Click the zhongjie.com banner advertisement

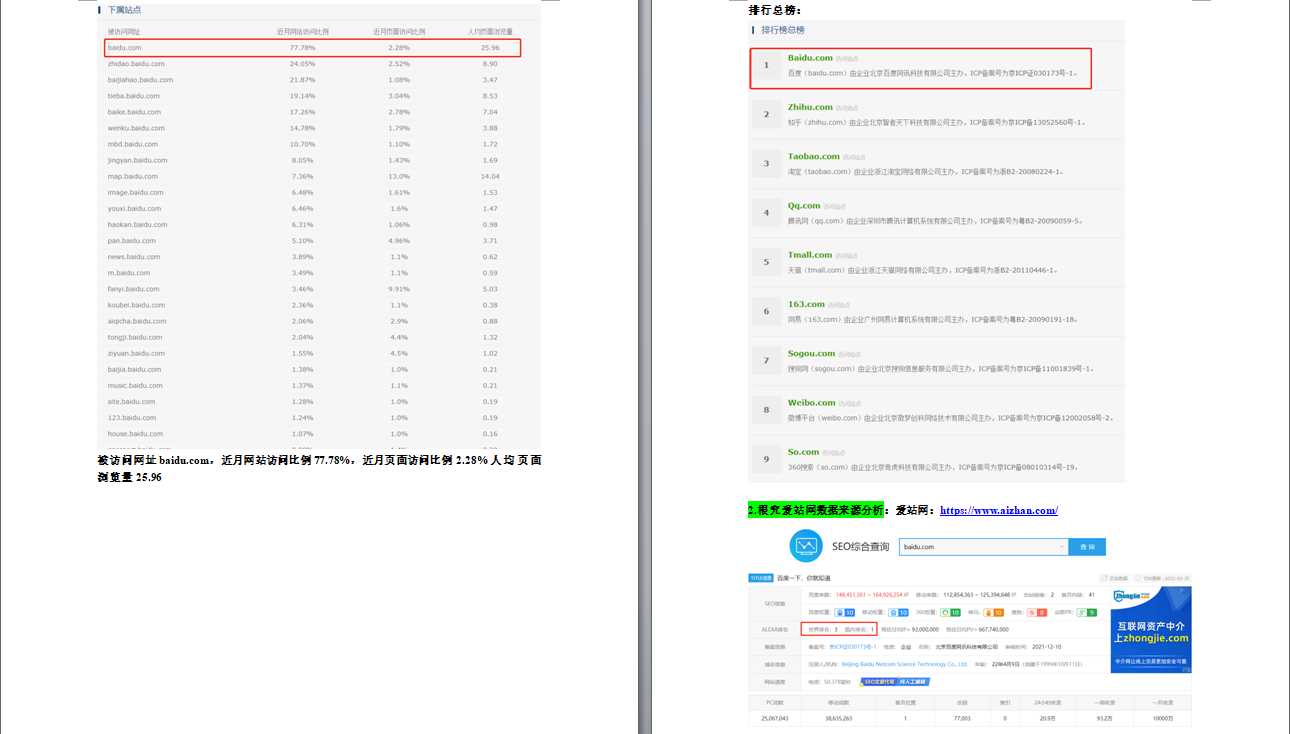click(1151, 630)
